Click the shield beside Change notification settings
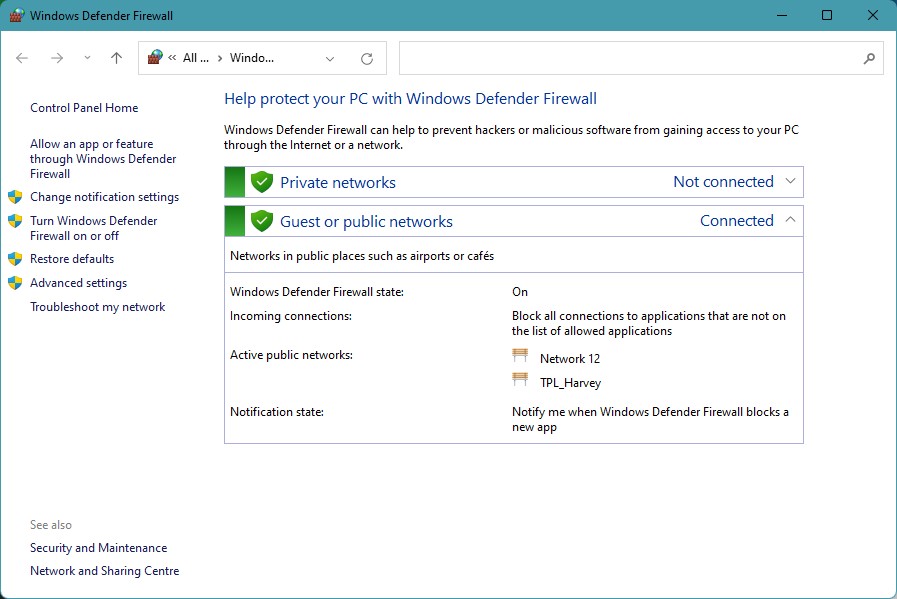Viewport: 897px width, 599px height. [15, 197]
